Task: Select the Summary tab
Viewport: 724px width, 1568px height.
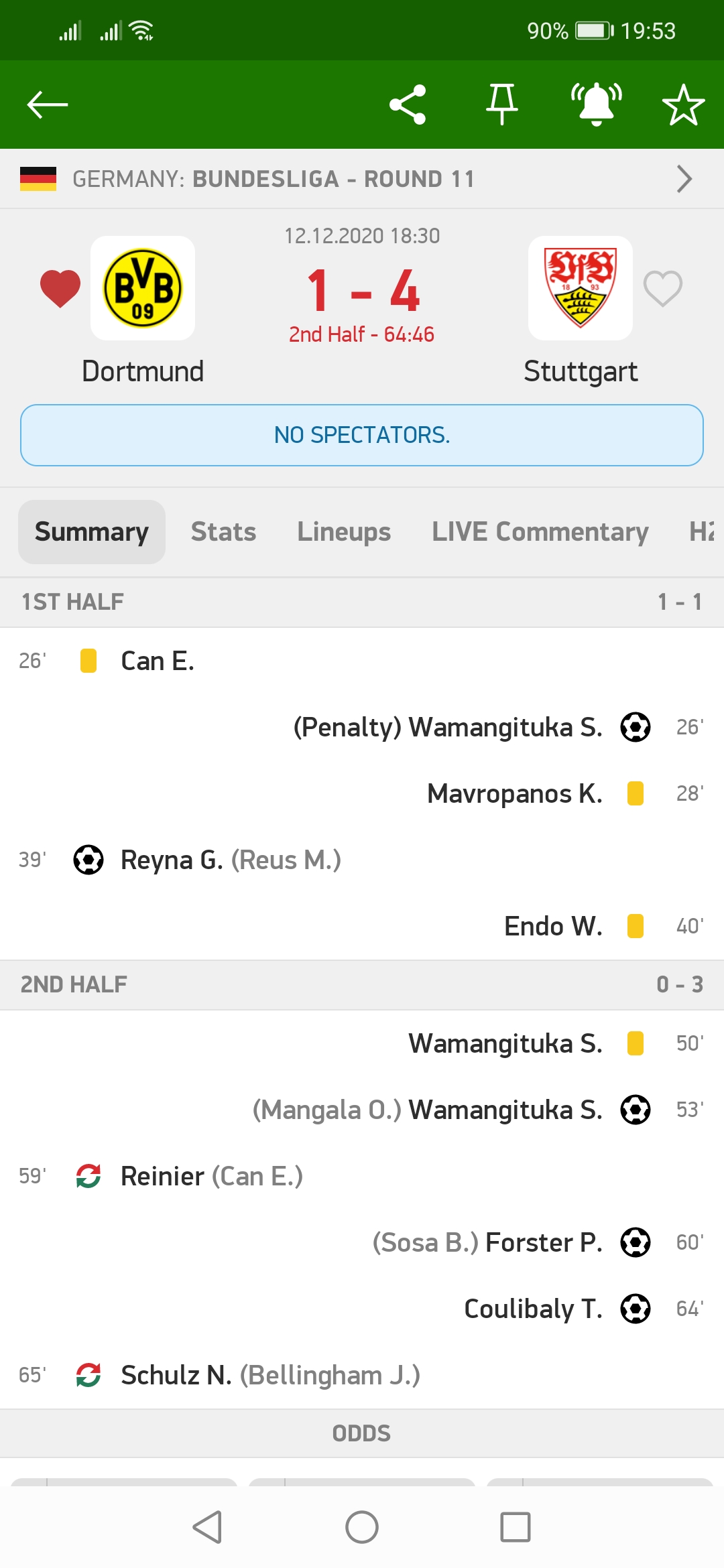Action: [x=92, y=532]
